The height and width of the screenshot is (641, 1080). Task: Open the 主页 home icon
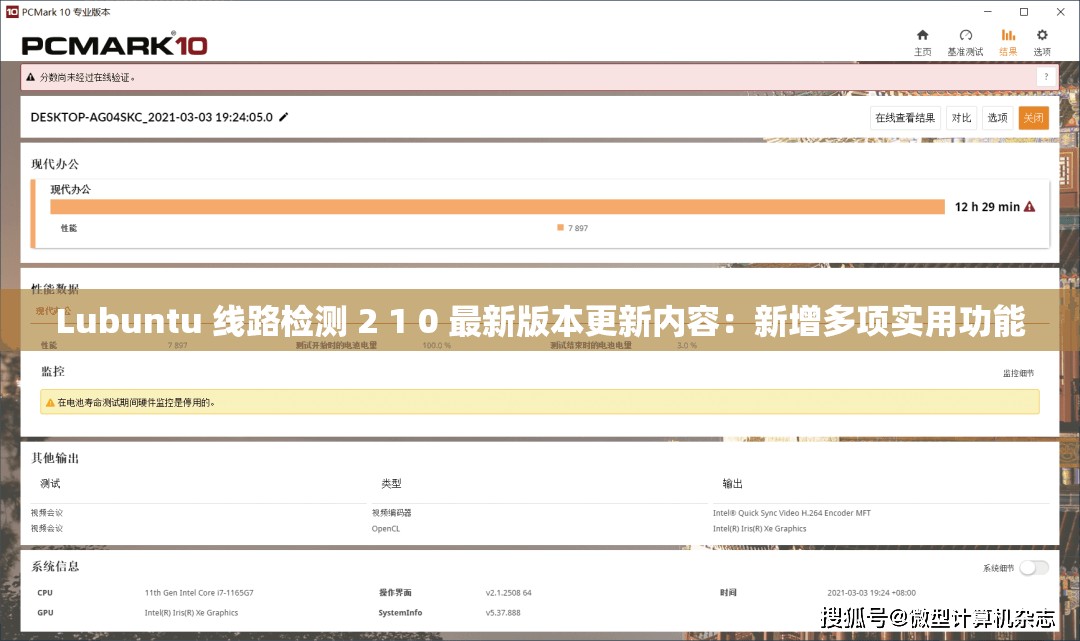click(922, 35)
